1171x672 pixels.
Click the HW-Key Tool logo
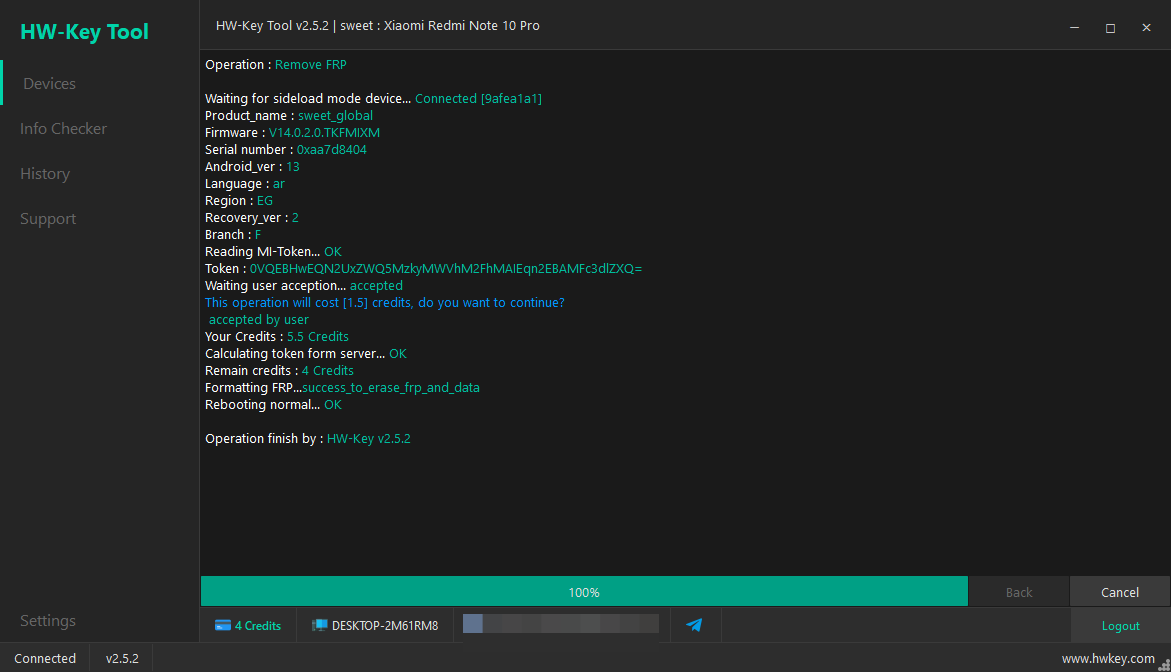[84, 31]
